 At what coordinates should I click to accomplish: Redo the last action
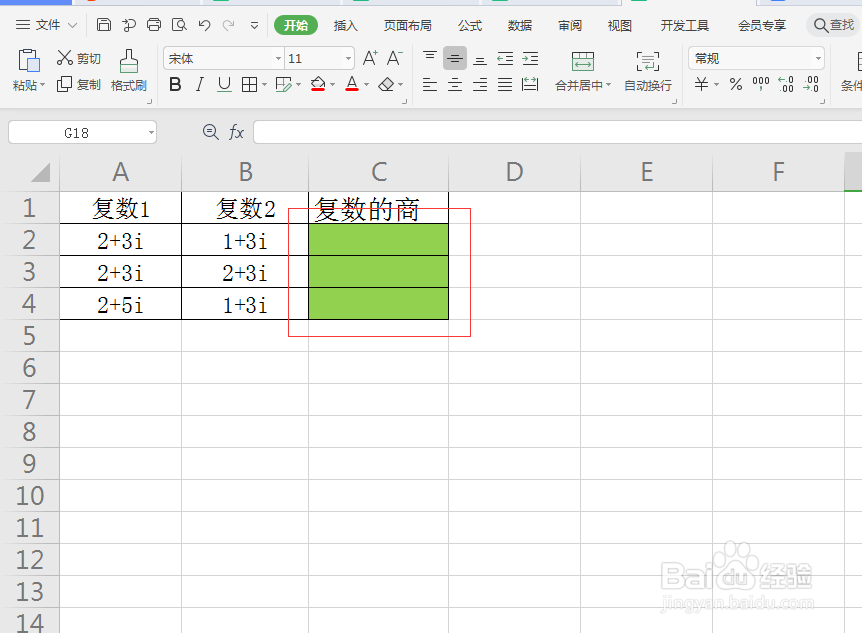pos(229,25)
